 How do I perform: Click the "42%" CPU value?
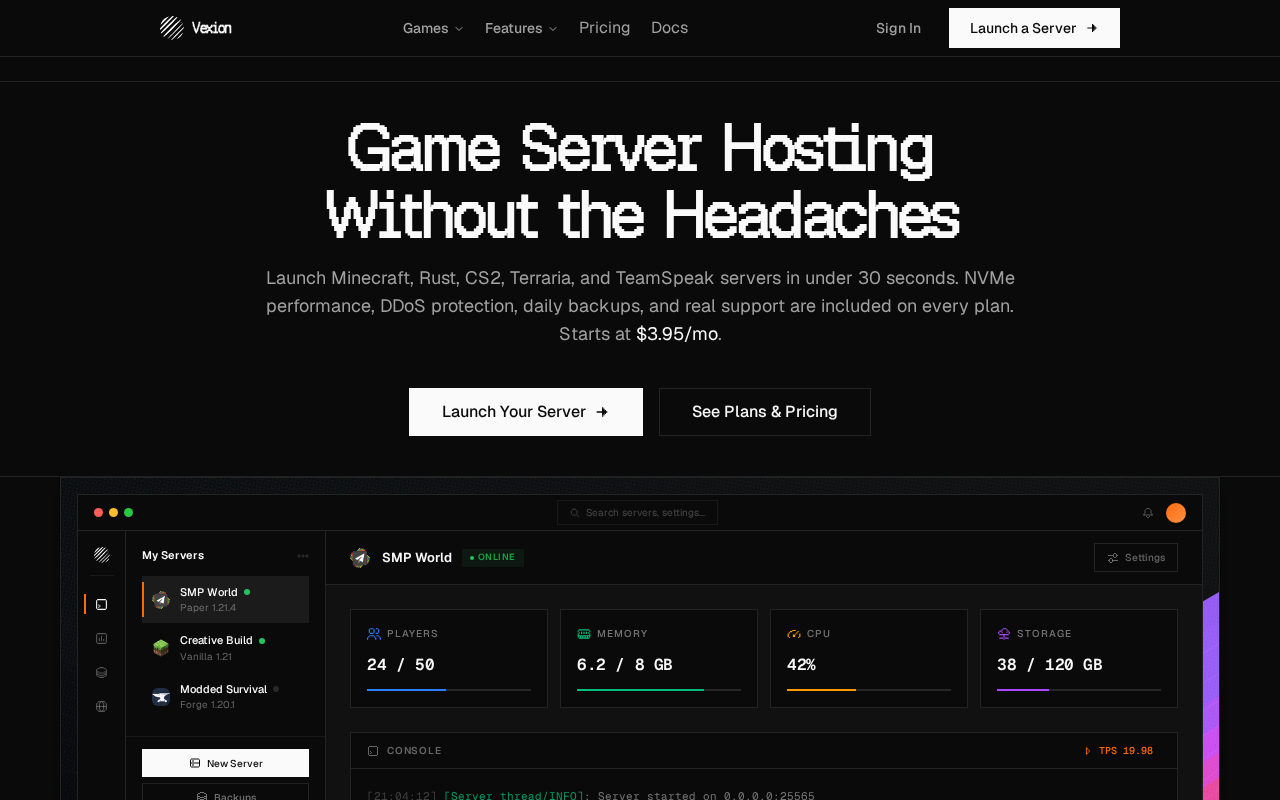[x=801, y=665]
